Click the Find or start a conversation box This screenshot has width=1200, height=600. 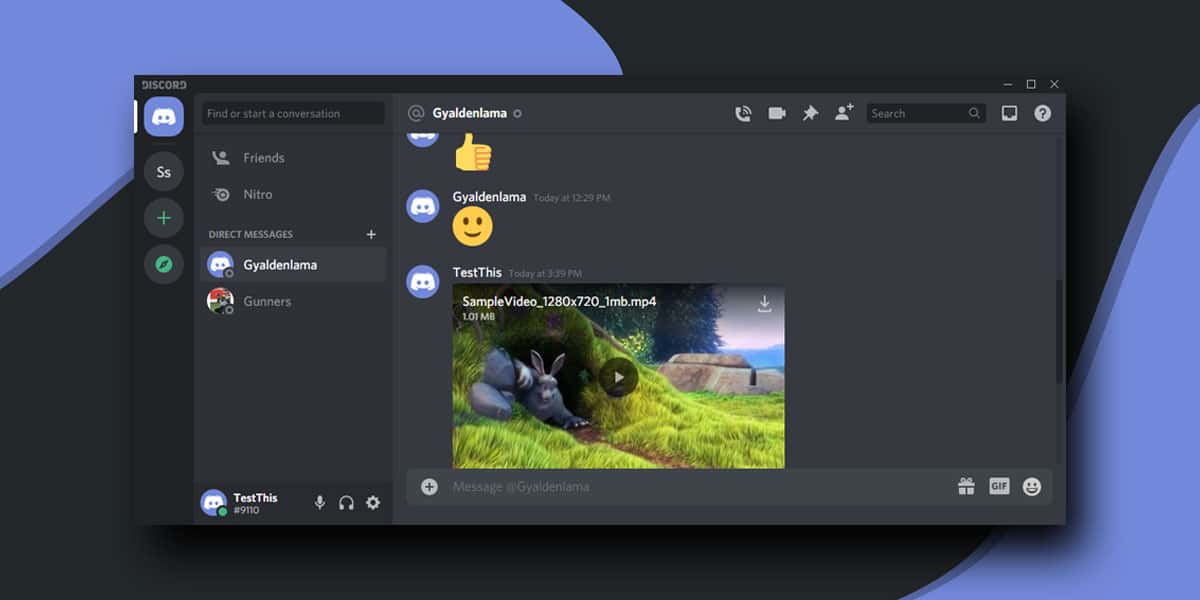pyautogui.click(x=293, y=114)
